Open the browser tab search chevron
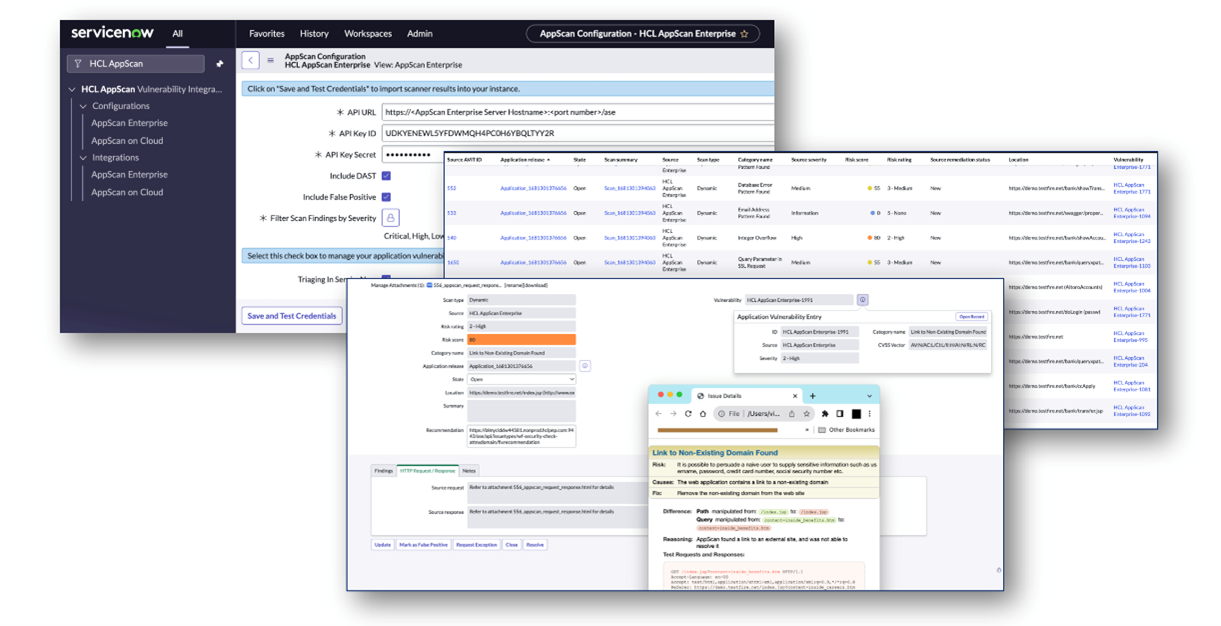The width and height of the screenshot is (1221, 626). [x=868, y=396]
